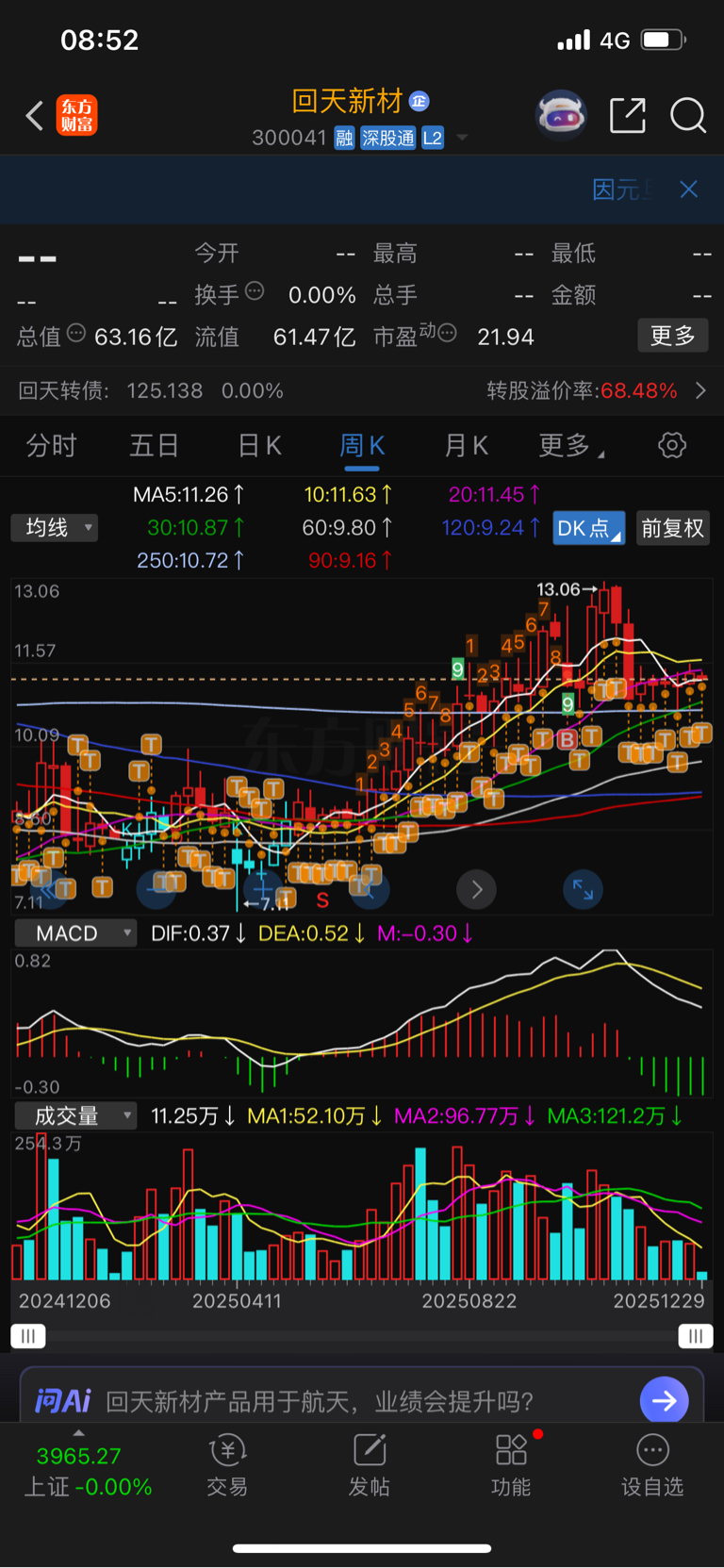This screenshot has width=724, height=1568.
Task: Switch to 五日 tab
Action: click(x=154, y=445)
